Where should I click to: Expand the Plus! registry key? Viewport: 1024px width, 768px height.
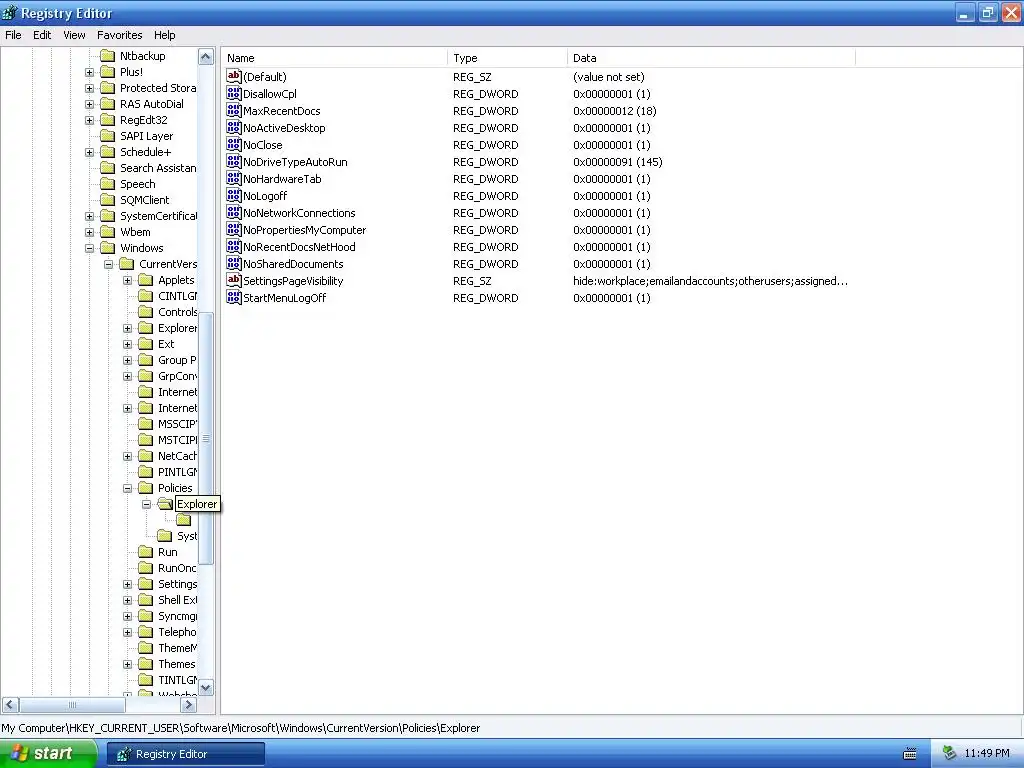coord(89,72)
